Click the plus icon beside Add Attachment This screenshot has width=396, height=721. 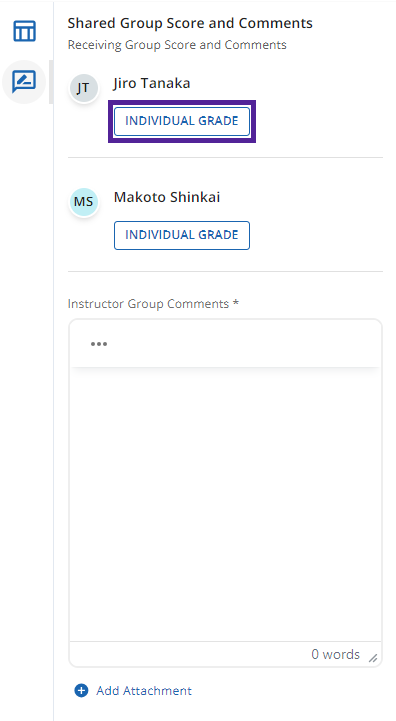coord(81,690)
